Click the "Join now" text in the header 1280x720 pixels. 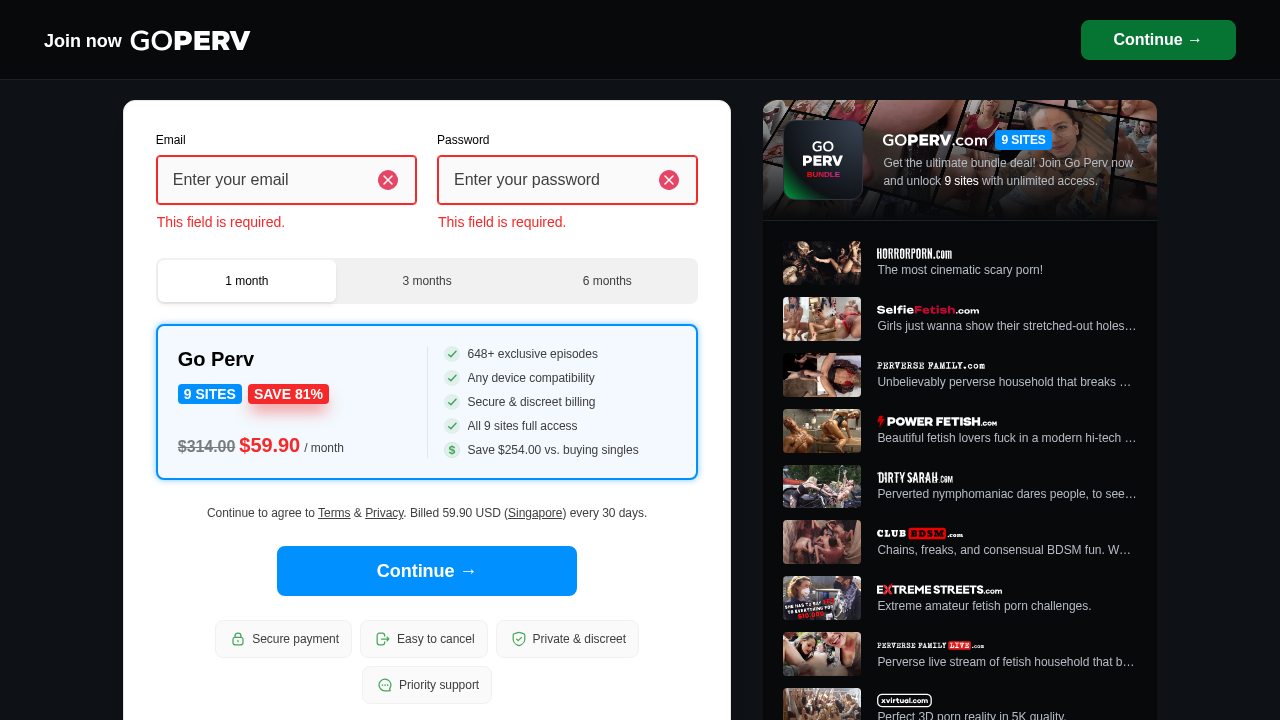83,41
